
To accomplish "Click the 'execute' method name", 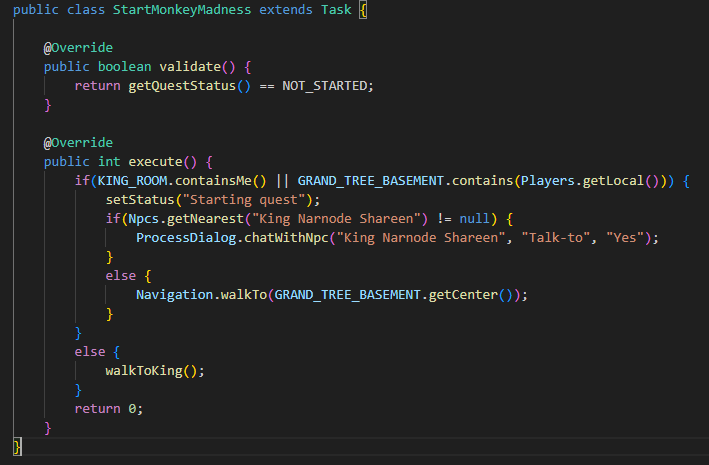I will [156, 161].
